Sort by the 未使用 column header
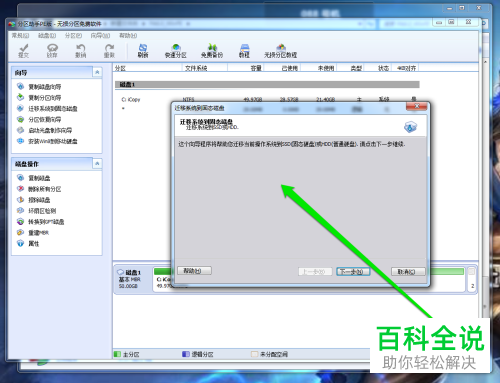The image size is (500, 383). [x=319, y=68]
